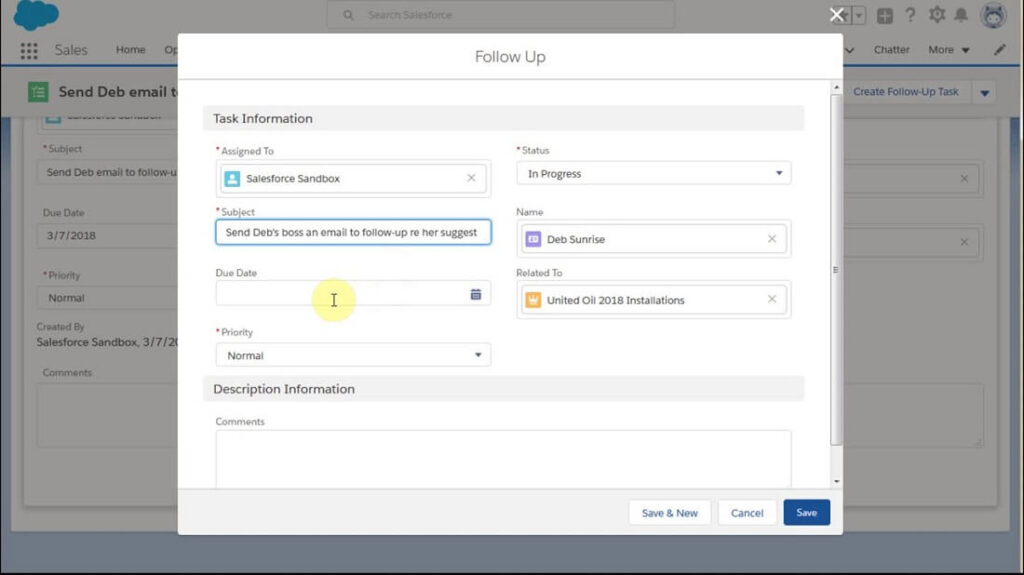1024x575 pixels.
Task: Close the Follow Up modal with X
Action: pos(837,15)
